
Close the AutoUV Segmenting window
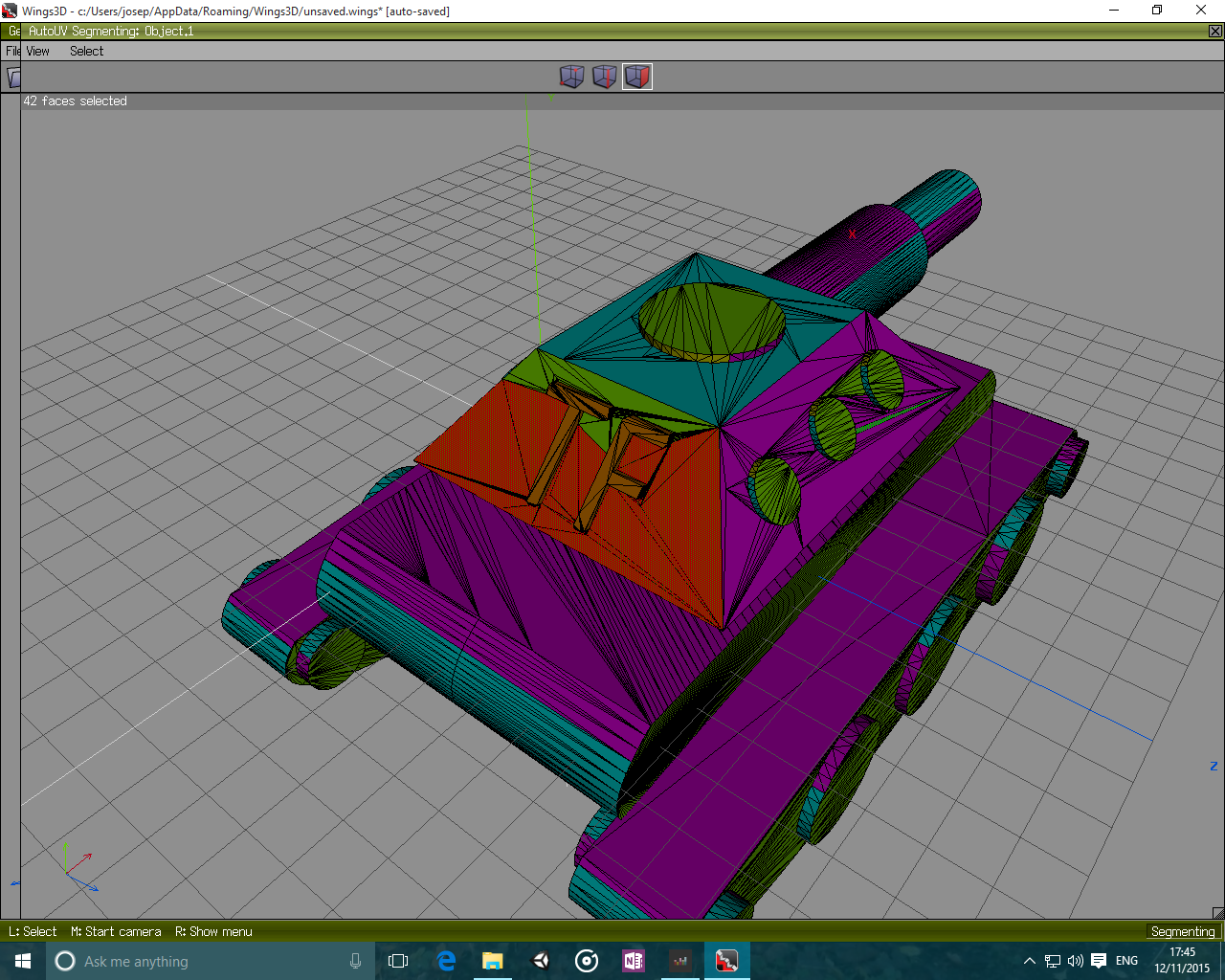coord(1215,31)
